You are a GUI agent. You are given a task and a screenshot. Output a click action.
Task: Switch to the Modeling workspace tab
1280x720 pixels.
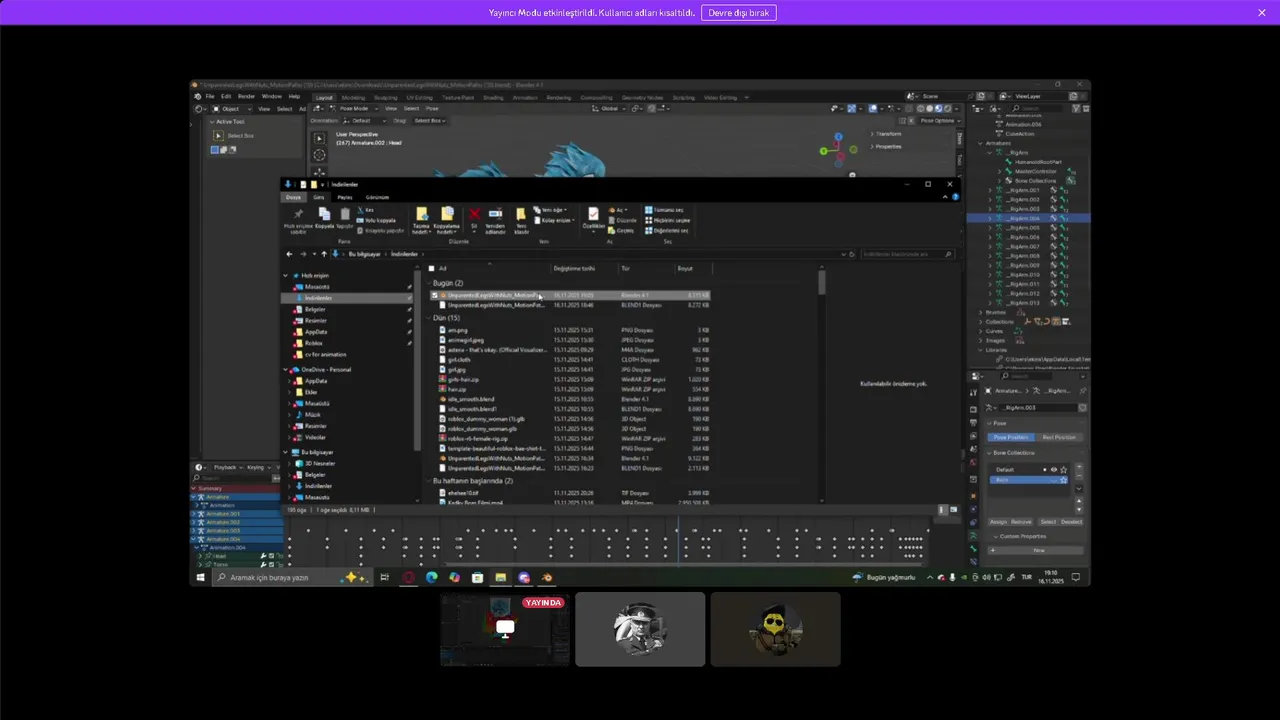pyautogui.click(x=353, y=97)
